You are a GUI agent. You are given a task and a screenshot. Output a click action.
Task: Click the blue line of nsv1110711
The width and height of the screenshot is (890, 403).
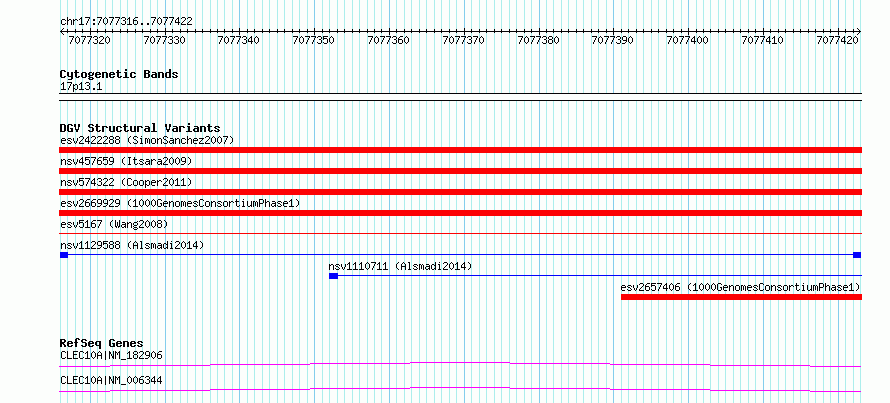click(x=600, y=276)
